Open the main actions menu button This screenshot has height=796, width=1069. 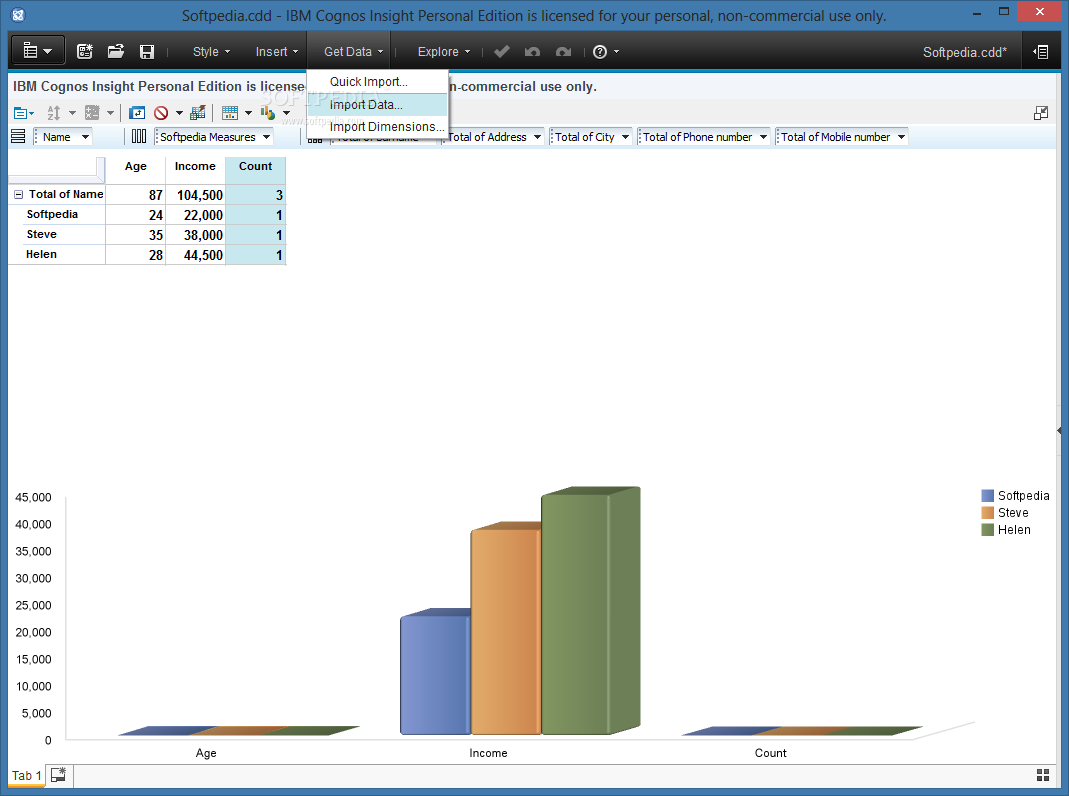tap(37, 51)
